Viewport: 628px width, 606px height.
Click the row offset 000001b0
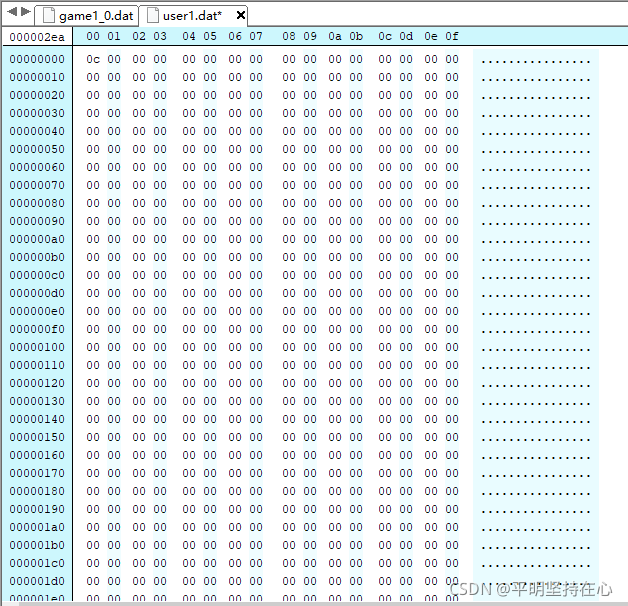(37, 546)
